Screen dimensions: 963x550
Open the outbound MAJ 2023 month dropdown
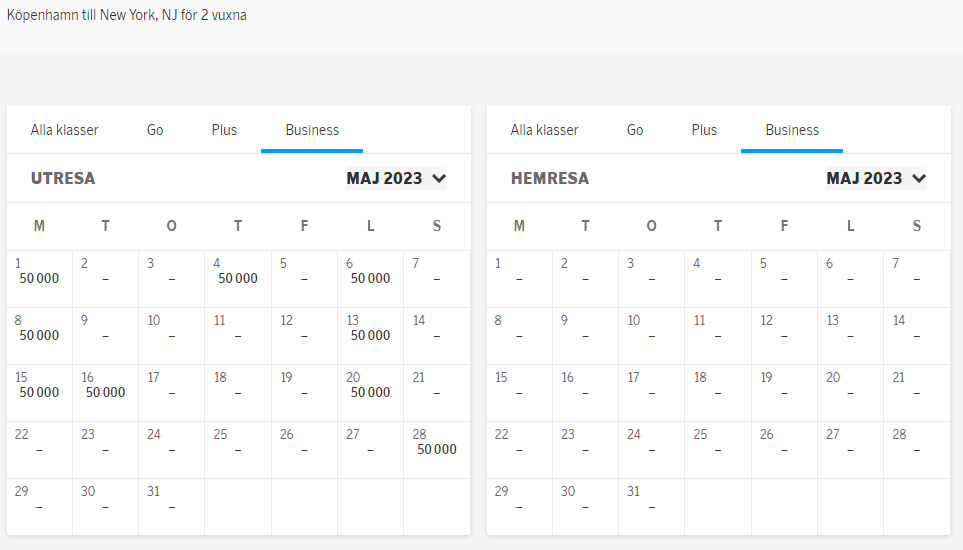tap(396, 179)
